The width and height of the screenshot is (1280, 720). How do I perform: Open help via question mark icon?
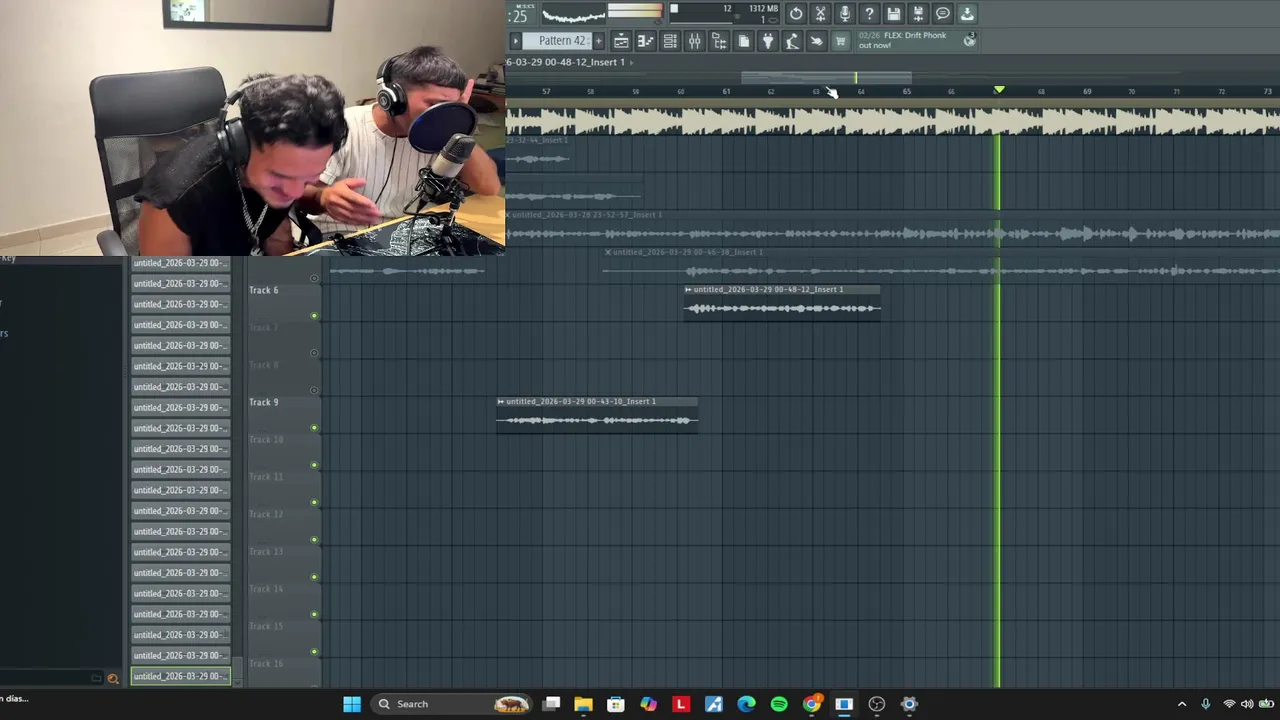(869, 14)
